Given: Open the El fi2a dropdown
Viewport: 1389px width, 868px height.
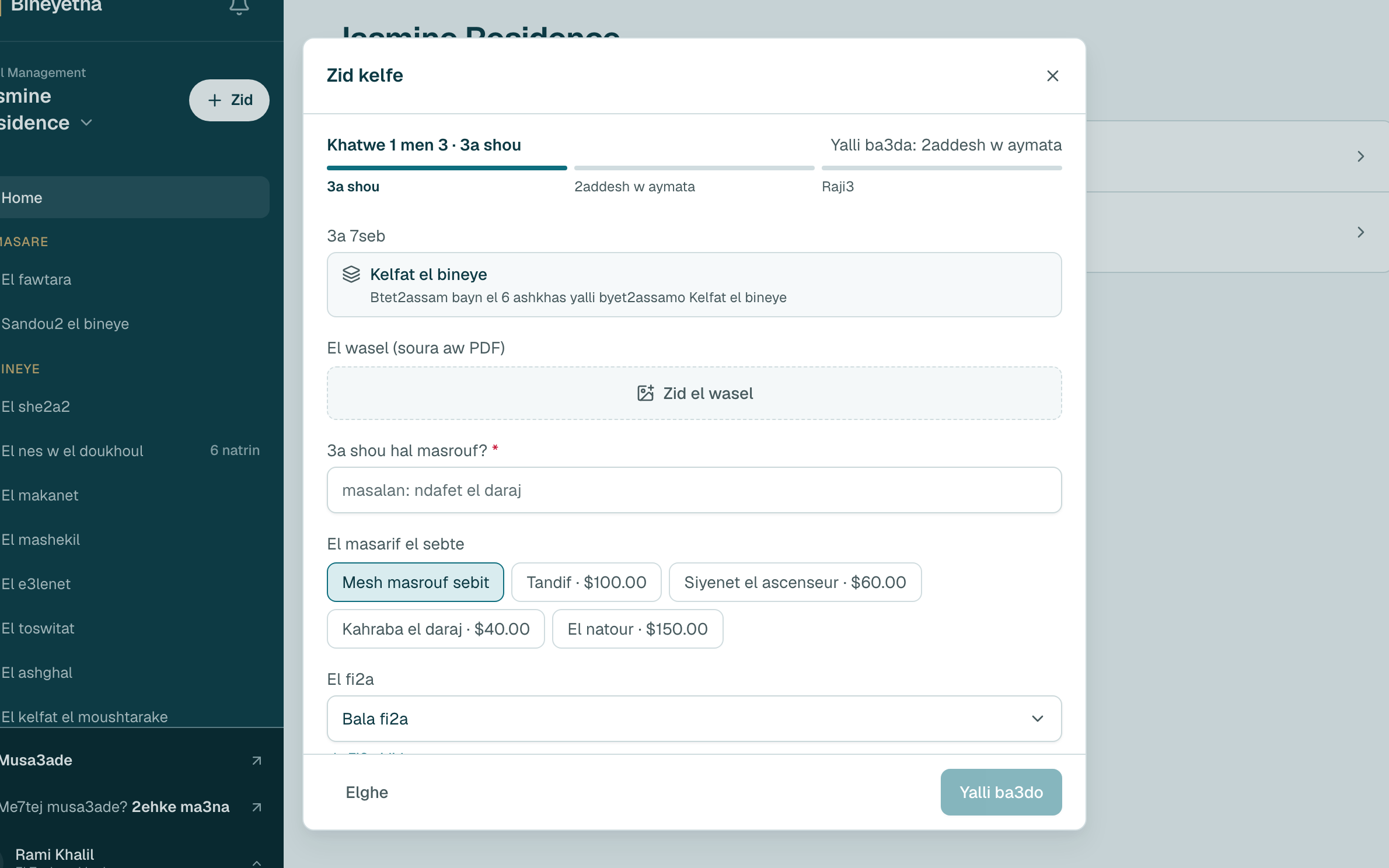Looking at the screenshot, I should point(694,719).
